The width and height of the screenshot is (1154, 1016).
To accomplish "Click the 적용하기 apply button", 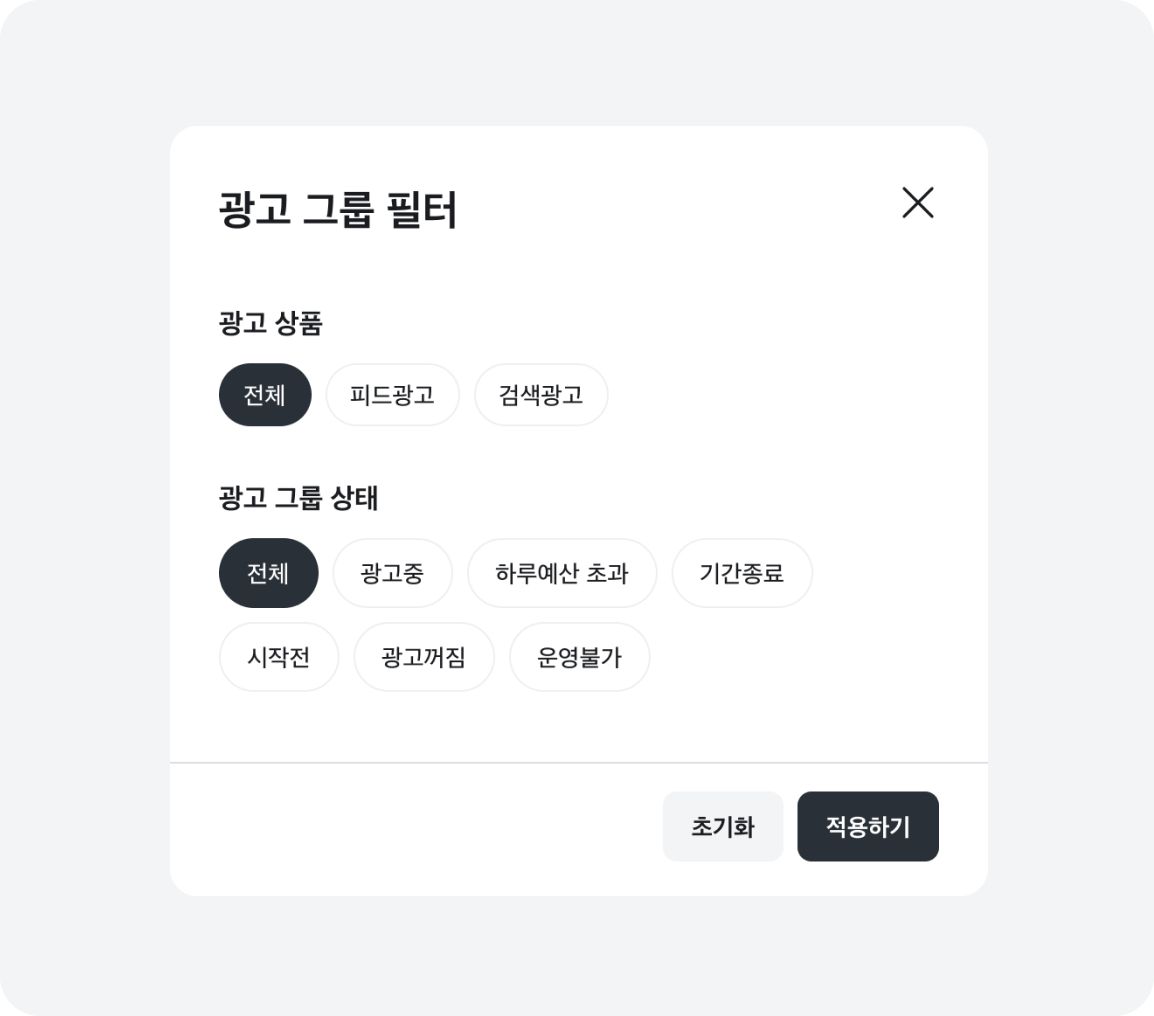I will click(868, 827).
